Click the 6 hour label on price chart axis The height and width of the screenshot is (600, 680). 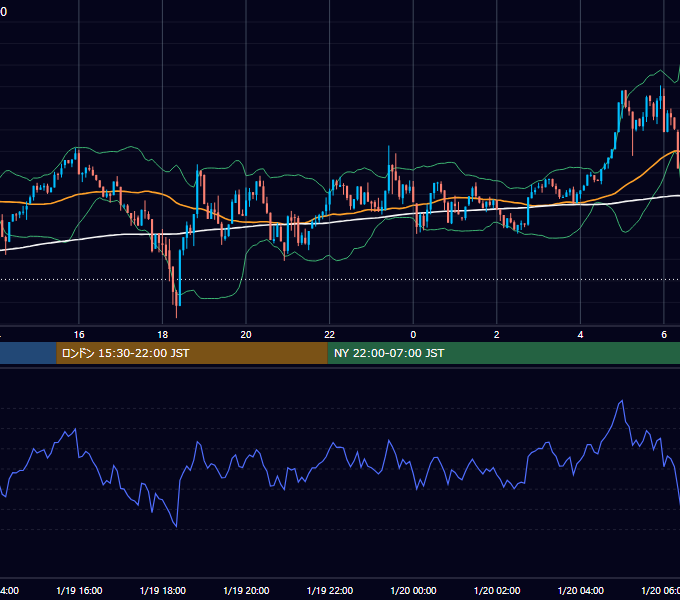coord(664,335)
